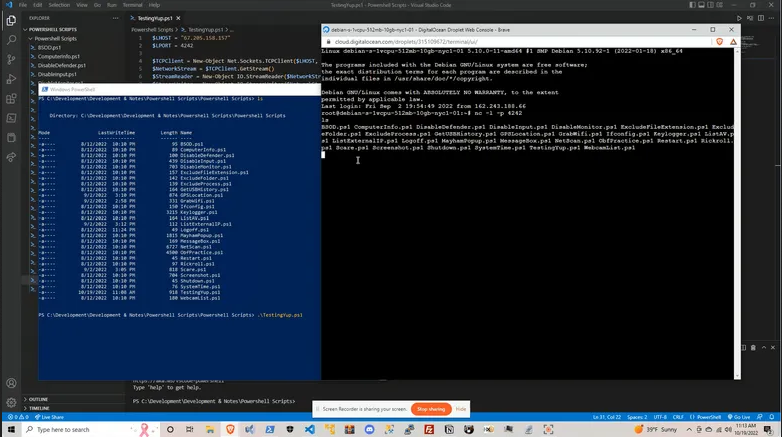Click Live Share in VS Code status bar
The width and height of the screenshot is (782, 437).
click(x=49, y=417)
